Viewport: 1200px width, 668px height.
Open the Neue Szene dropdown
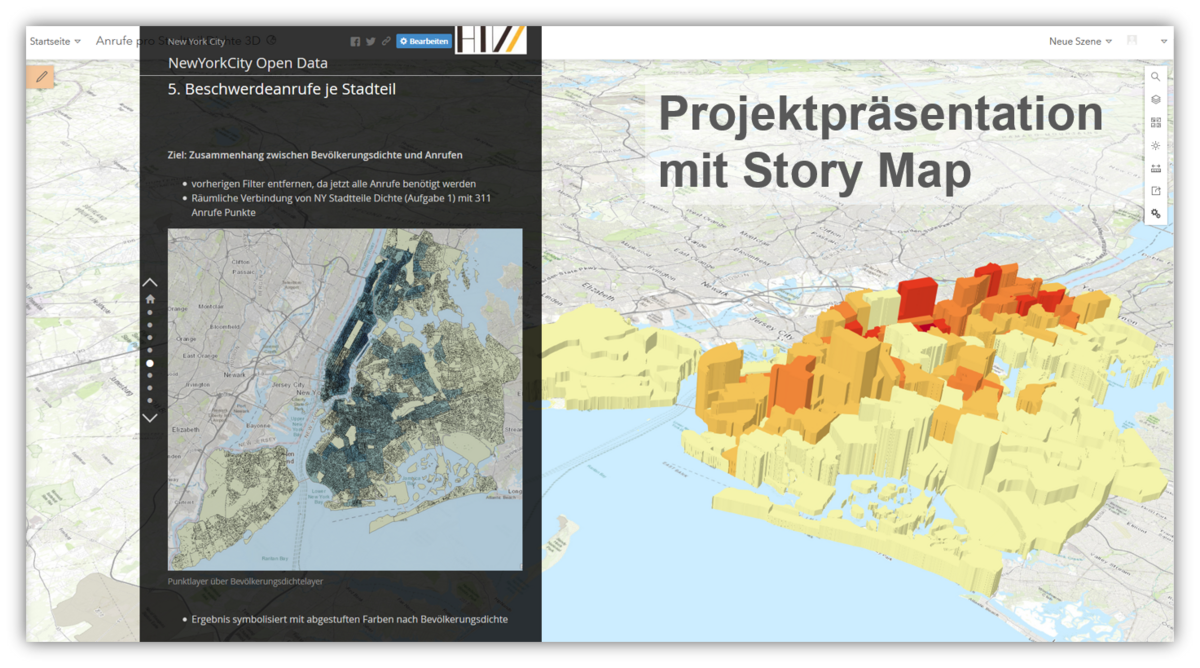click(1080, 41)
